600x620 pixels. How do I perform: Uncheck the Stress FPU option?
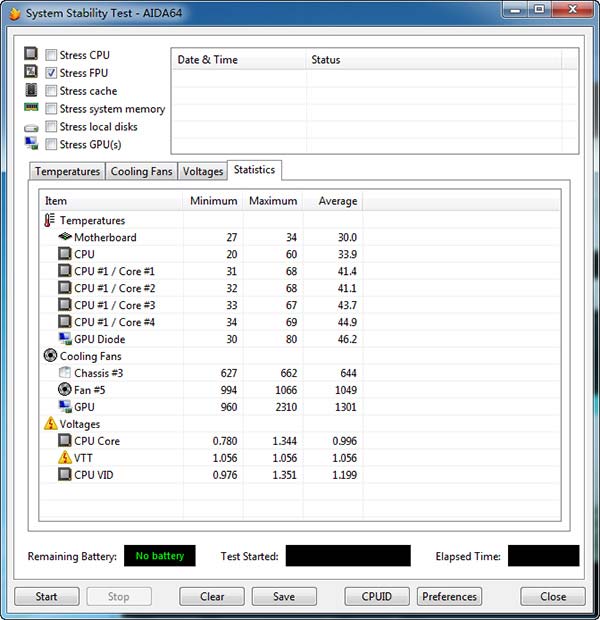point(51,73)
